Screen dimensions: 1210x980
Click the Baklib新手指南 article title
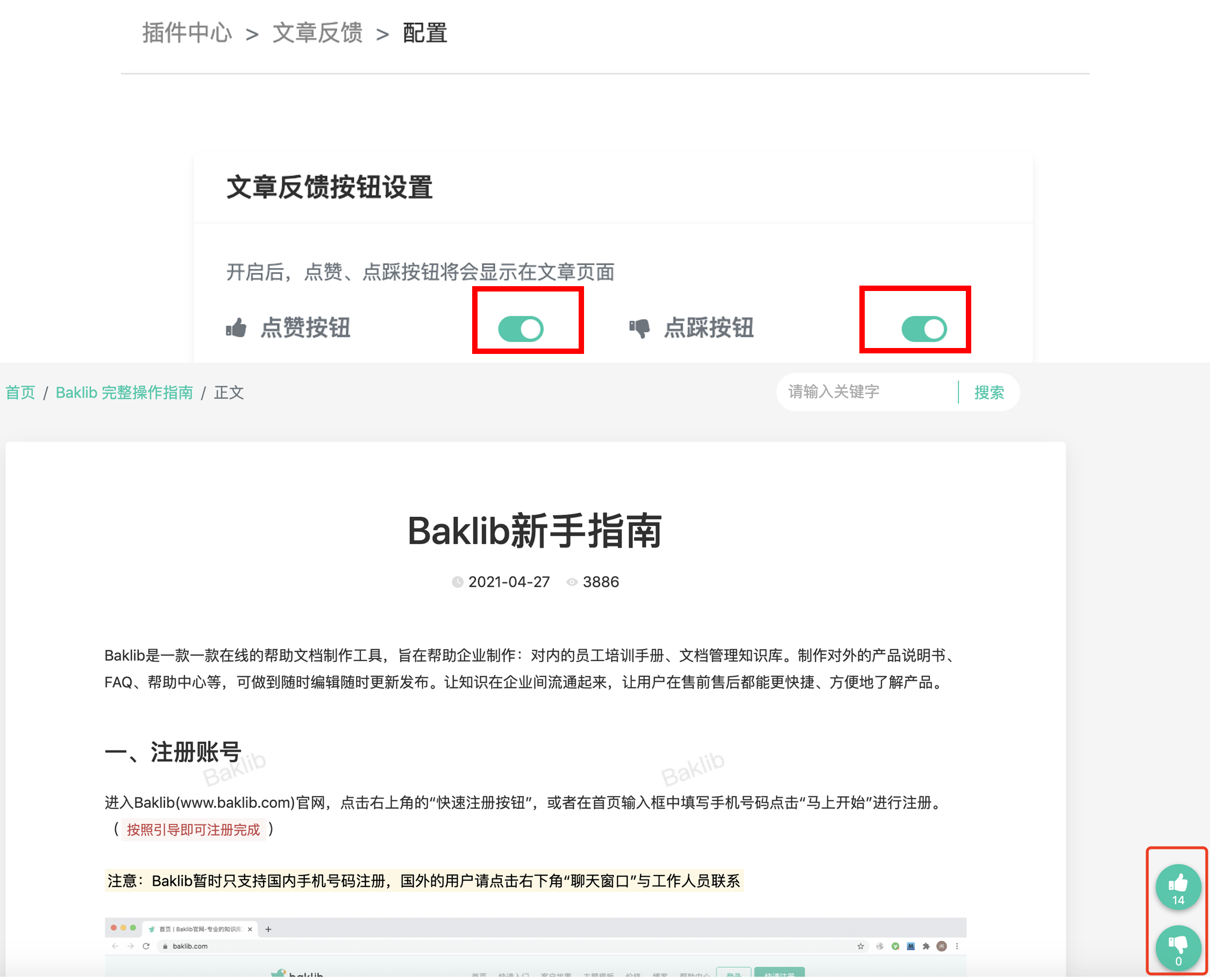[535, 531]
